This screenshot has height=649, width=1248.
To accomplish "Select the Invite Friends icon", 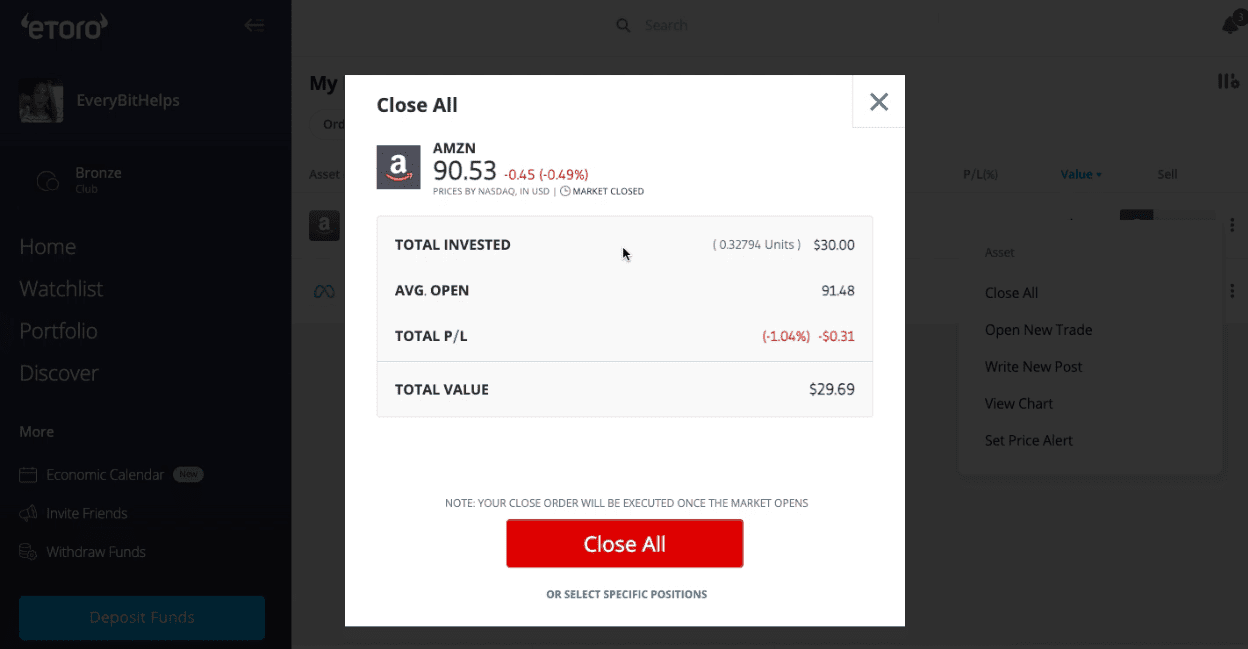I will click(28, 513).
